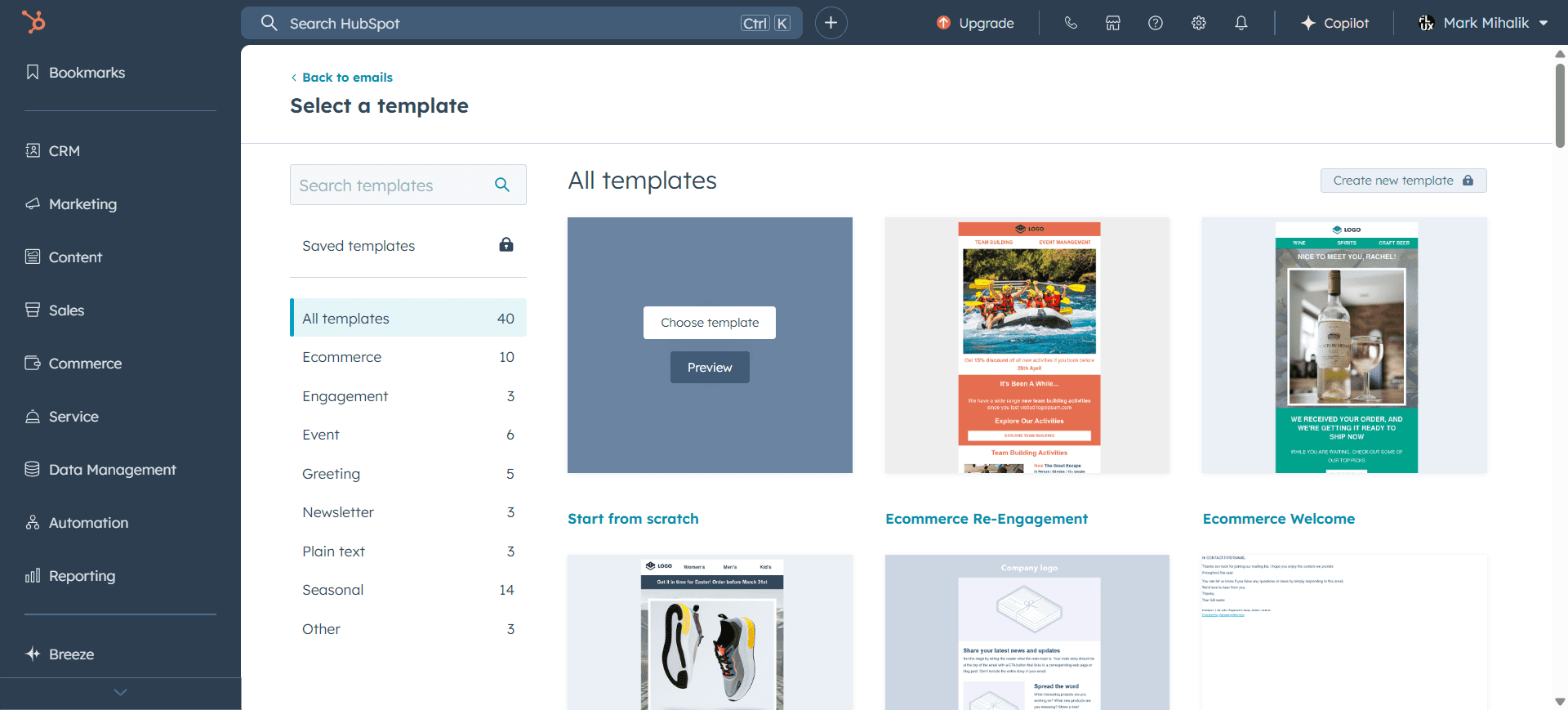This screenshot has width=1568, height=710.
Task: Filter by Greeting templates
Action: tap(408, 474)
